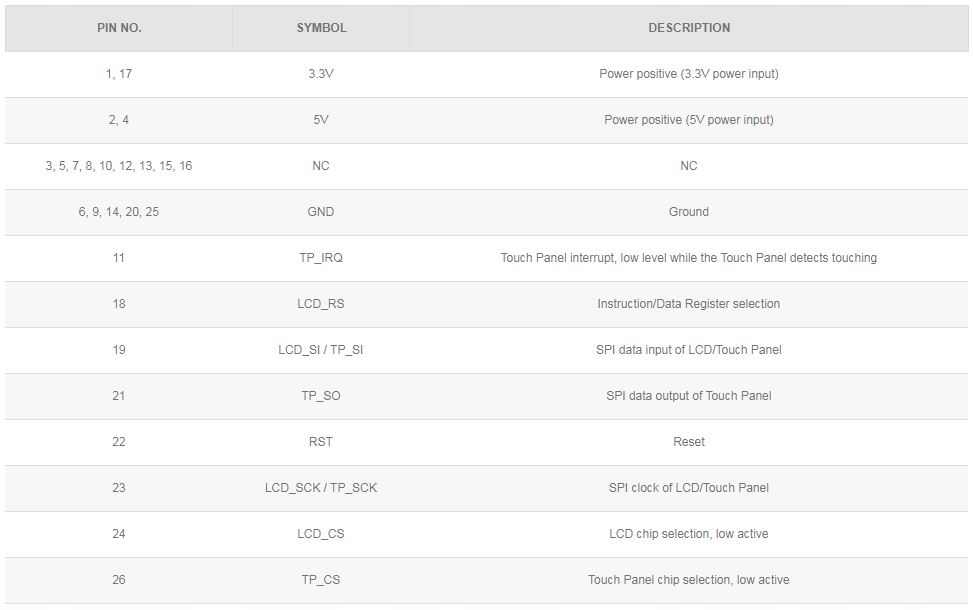Select the 5V symbol cell
Image resolution: width=973 pixels, height=610 pixels.
point(321,120)
